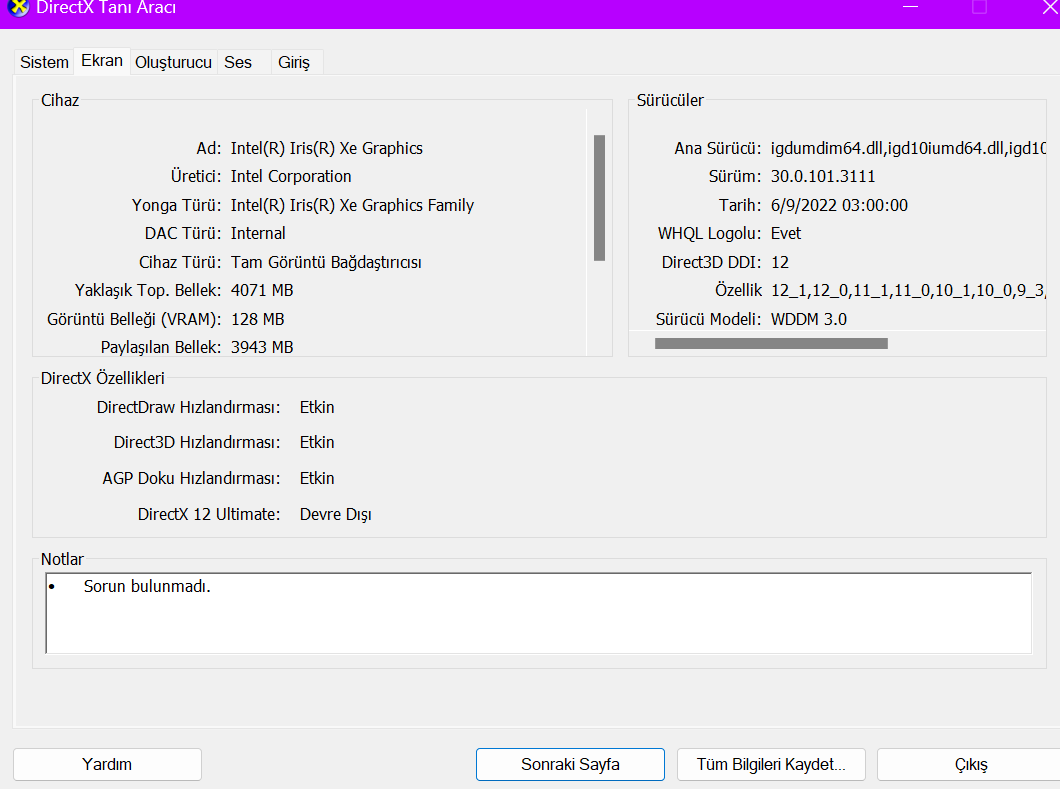Click the DAC Türü 'Internal' value
Image resolution: width=1060 pixels, height=789 pixels.
point(258,233)
